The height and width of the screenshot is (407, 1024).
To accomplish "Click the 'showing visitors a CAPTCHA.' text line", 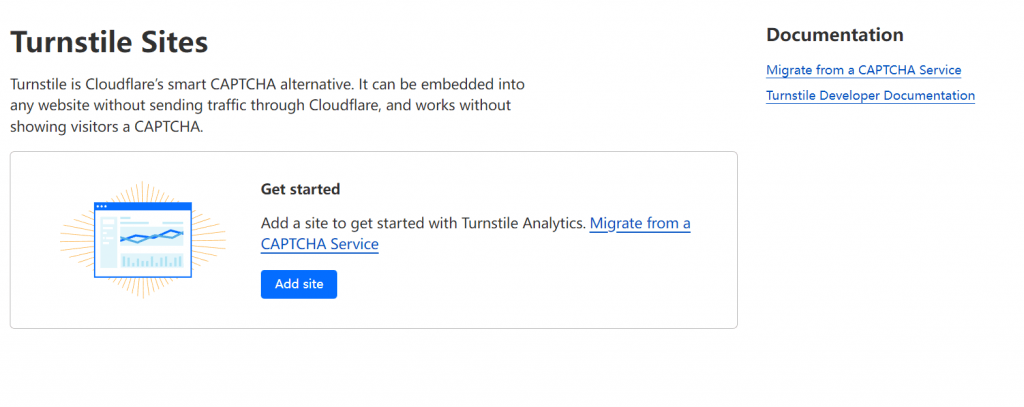I will (107, 127).
